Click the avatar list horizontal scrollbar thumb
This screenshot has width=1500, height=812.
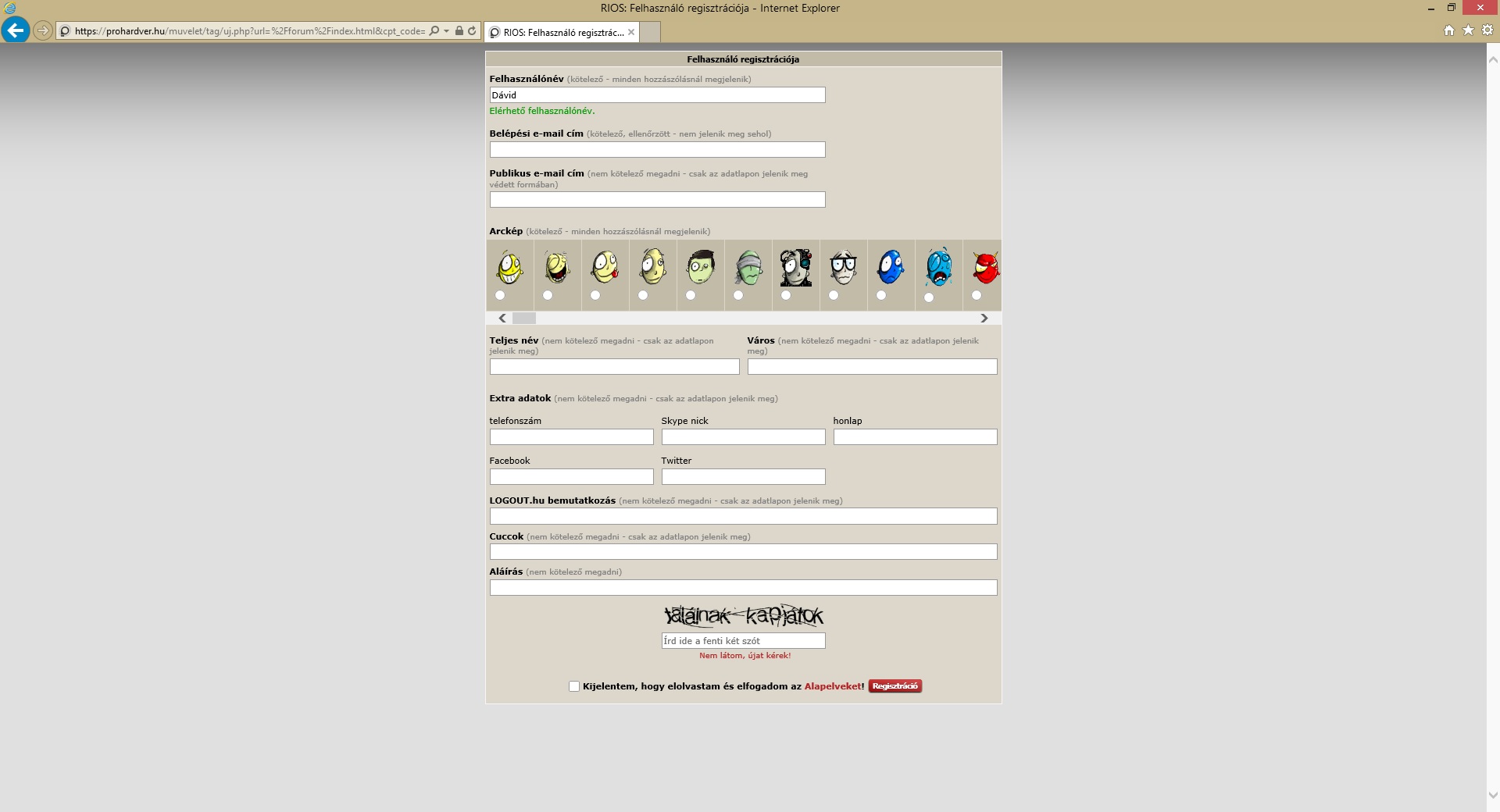pos(524,318)
